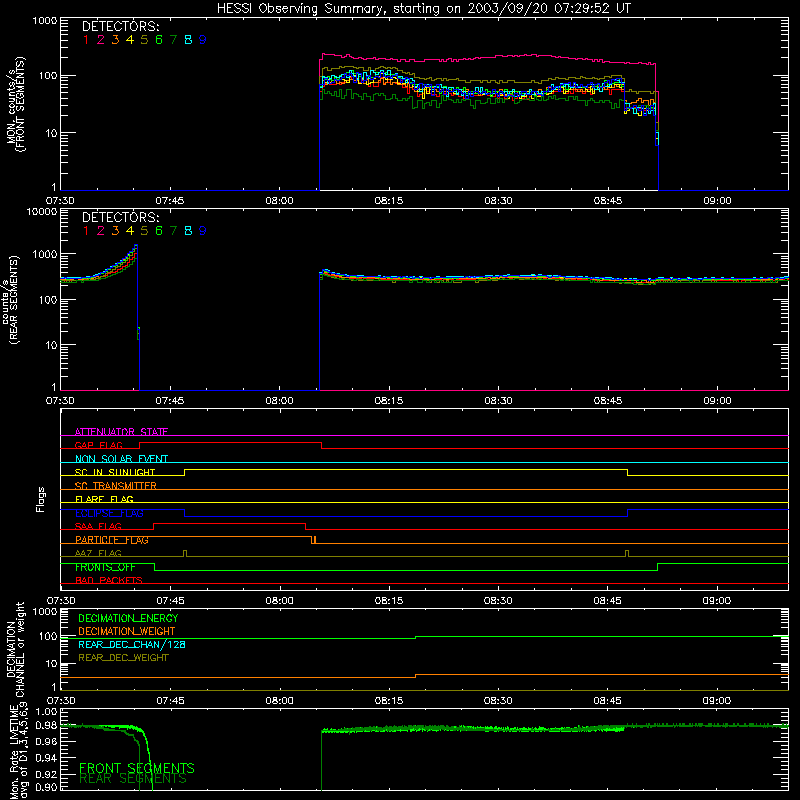Click the ECLIPSE_FLAG label
The height and width of the screenshot is (800, 800).
[x=109, y=513]
